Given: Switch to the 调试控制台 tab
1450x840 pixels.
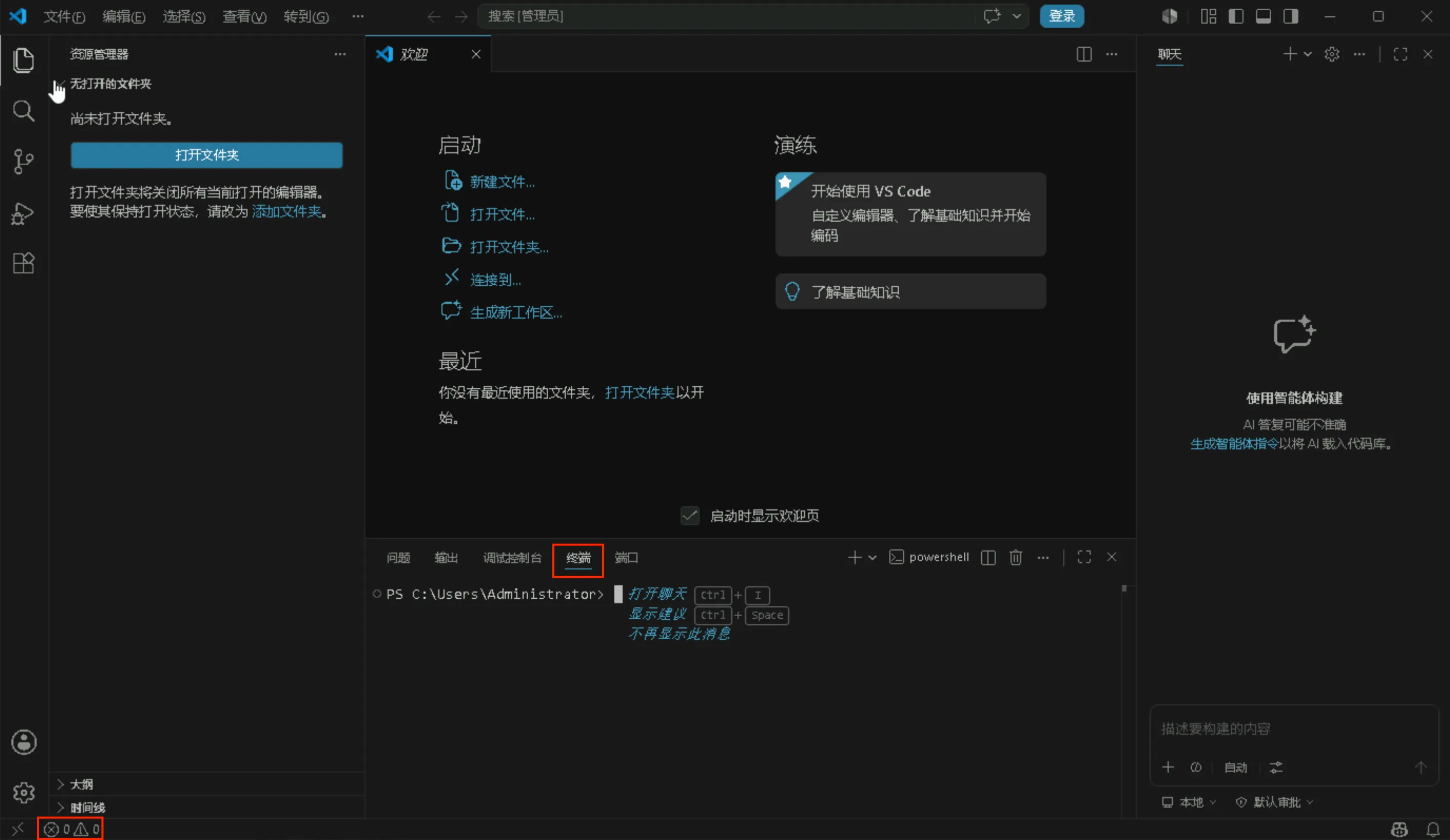Looking at the screenshot, I should [x=512, y=557].
